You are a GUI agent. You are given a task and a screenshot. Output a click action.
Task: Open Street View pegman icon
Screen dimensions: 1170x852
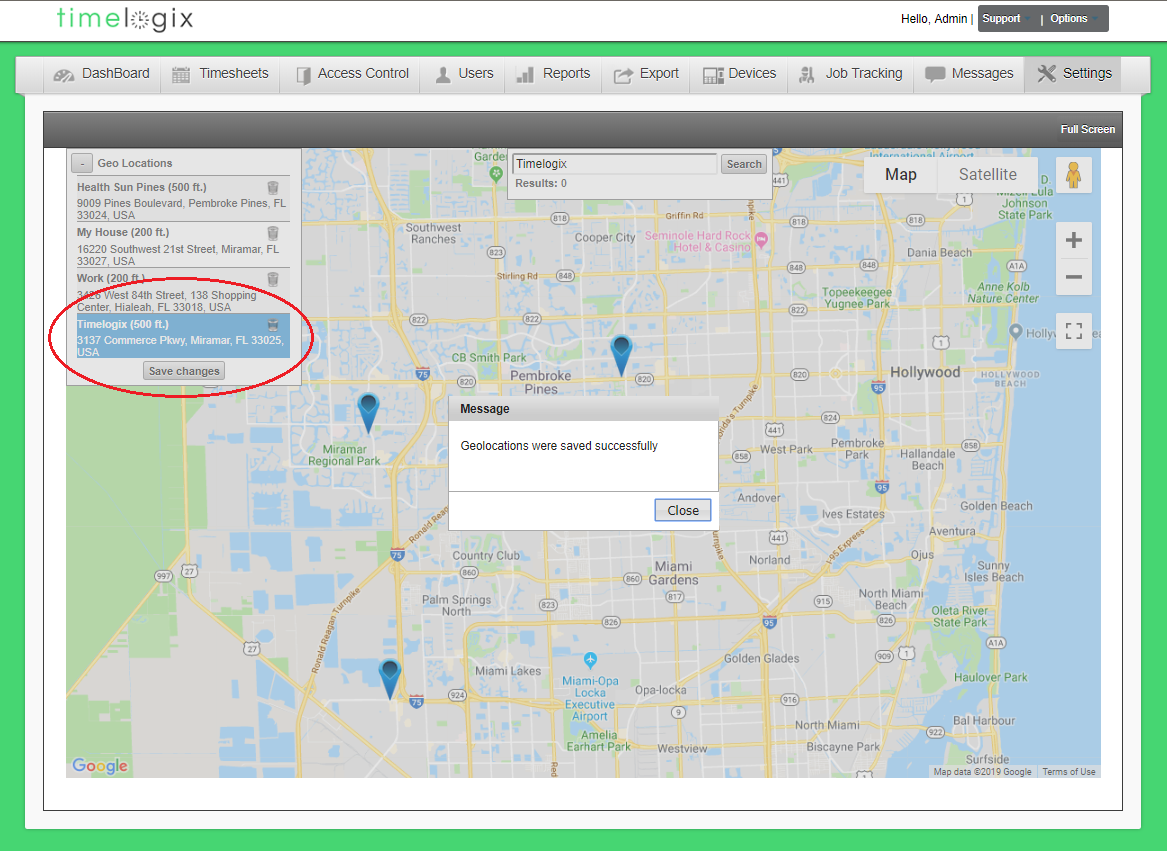(x=1073, y=175)
